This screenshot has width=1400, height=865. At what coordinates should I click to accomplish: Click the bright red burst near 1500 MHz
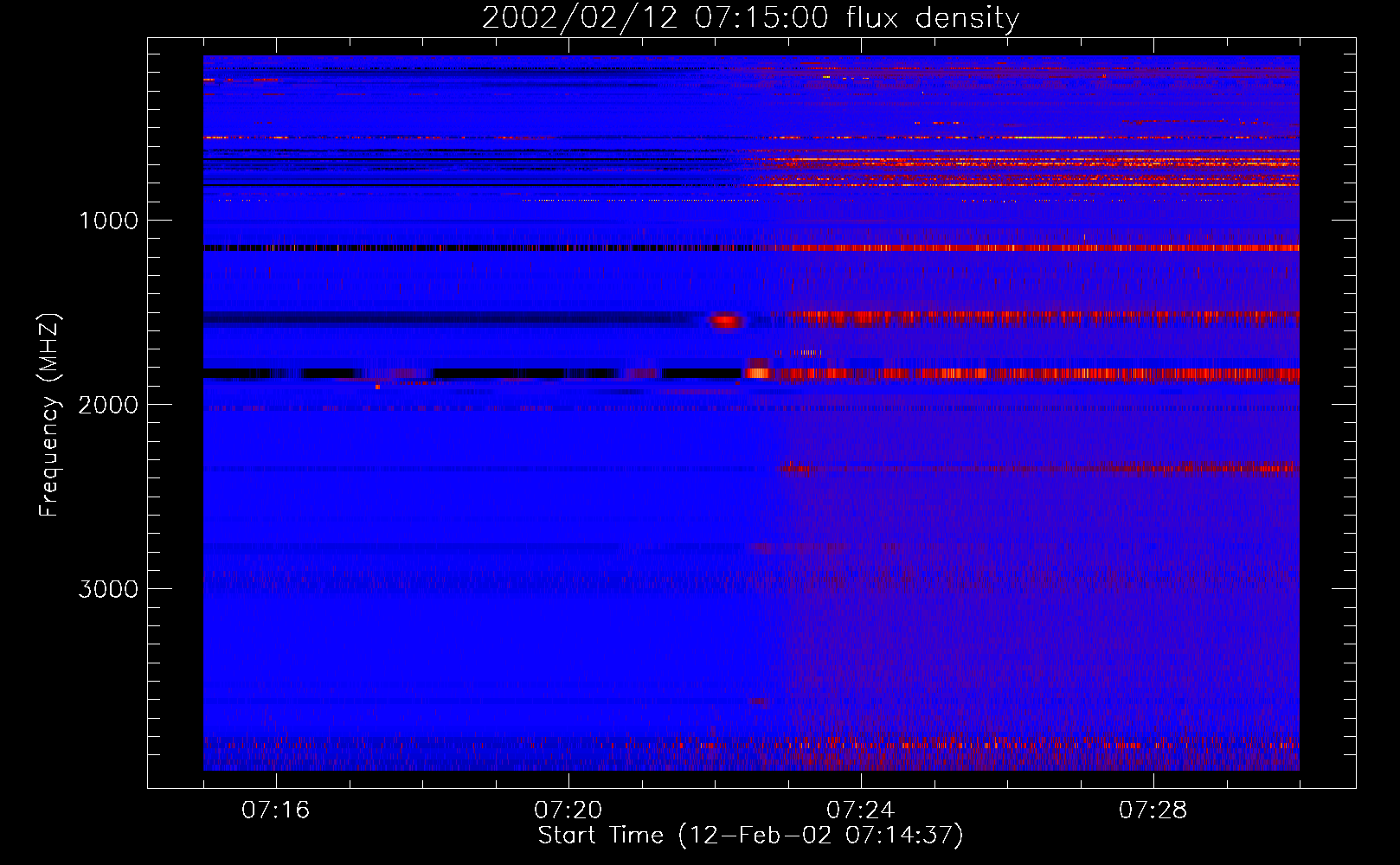tap(726, 321)
